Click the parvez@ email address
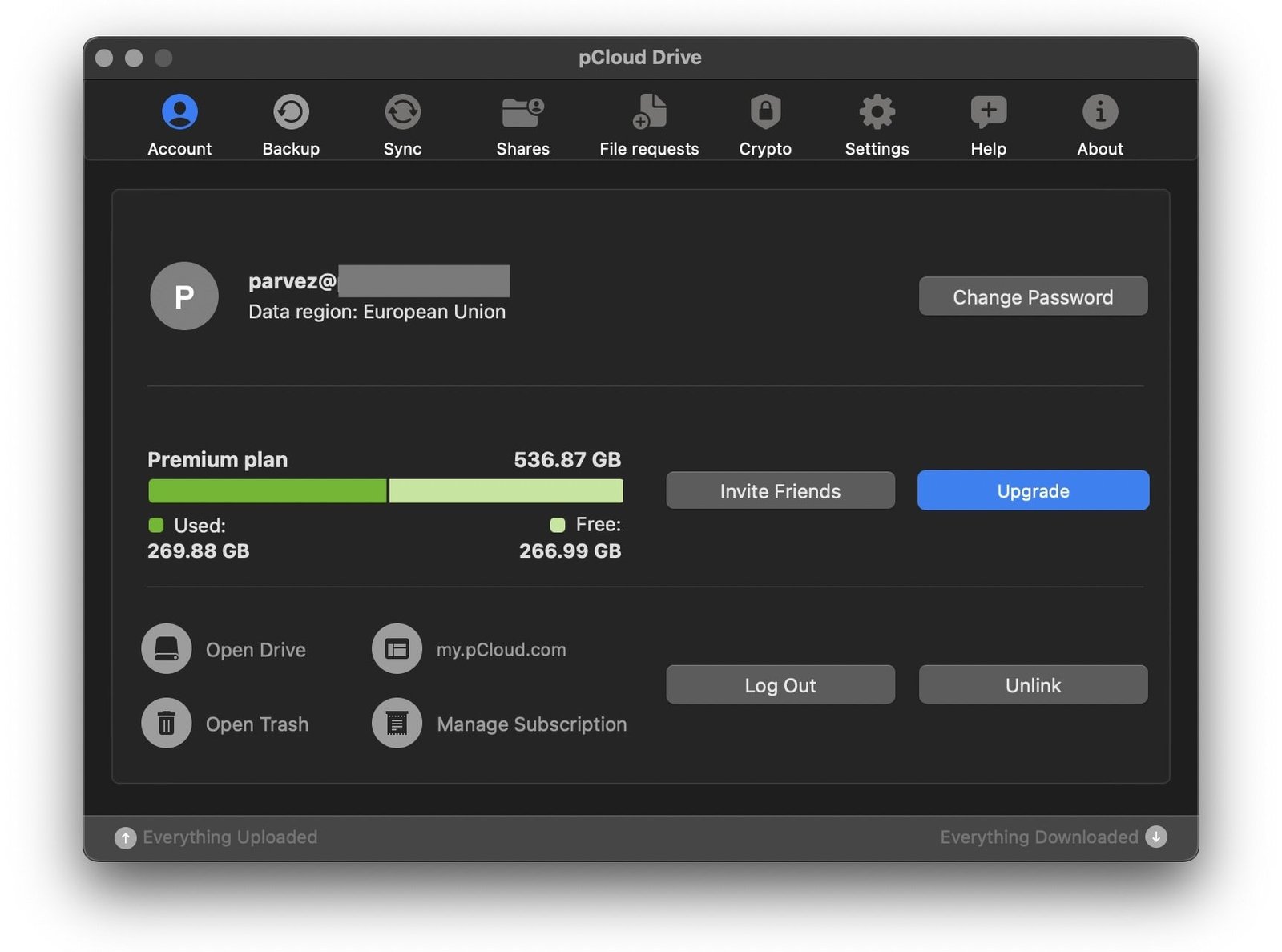Viewport: 1282px width, 952px height. tap(292, 282)
